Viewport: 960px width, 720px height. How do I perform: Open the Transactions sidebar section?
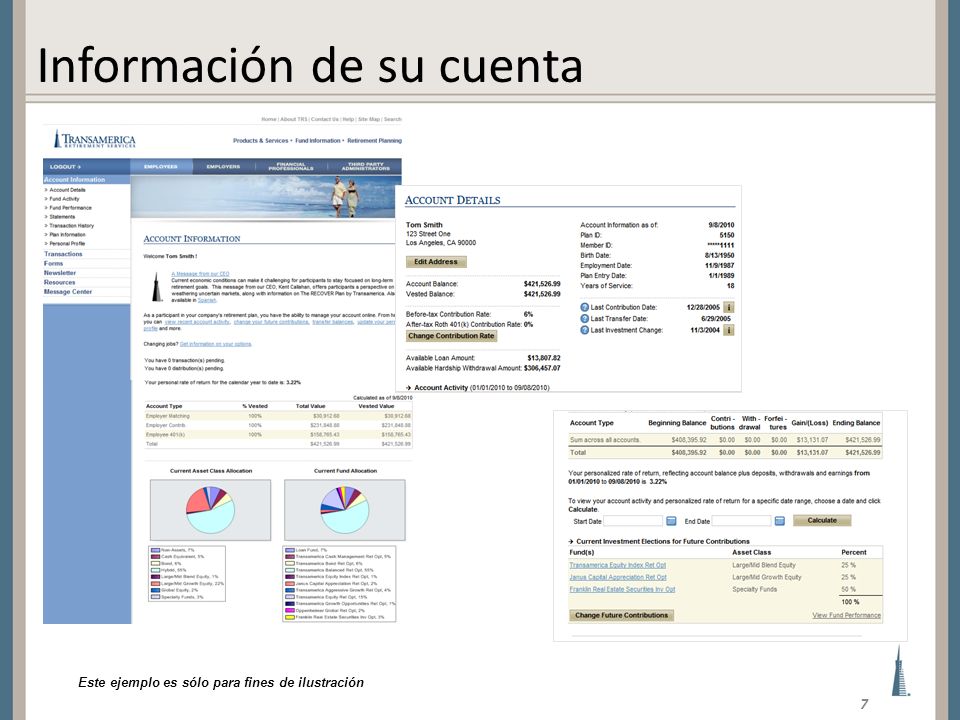pos(63,254)
